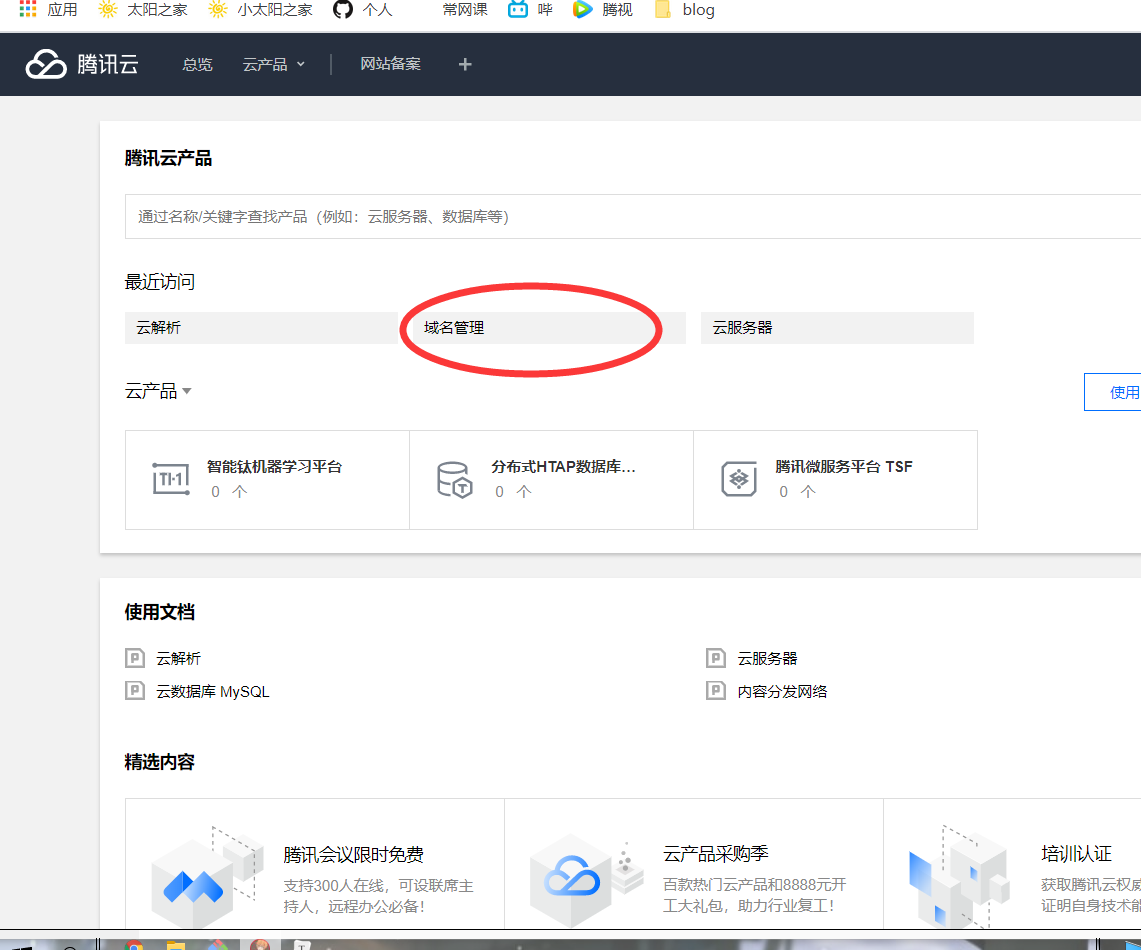The image size is (1141, 950).
Task: Expand the 云产品 navigation dropdown
Action: click(274, 64)
